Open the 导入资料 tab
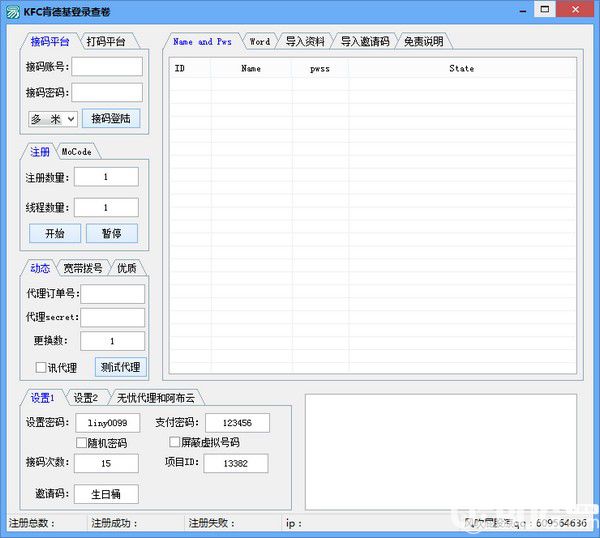The width and height of the screenshot is (600, 538). (x=305, y=41)
